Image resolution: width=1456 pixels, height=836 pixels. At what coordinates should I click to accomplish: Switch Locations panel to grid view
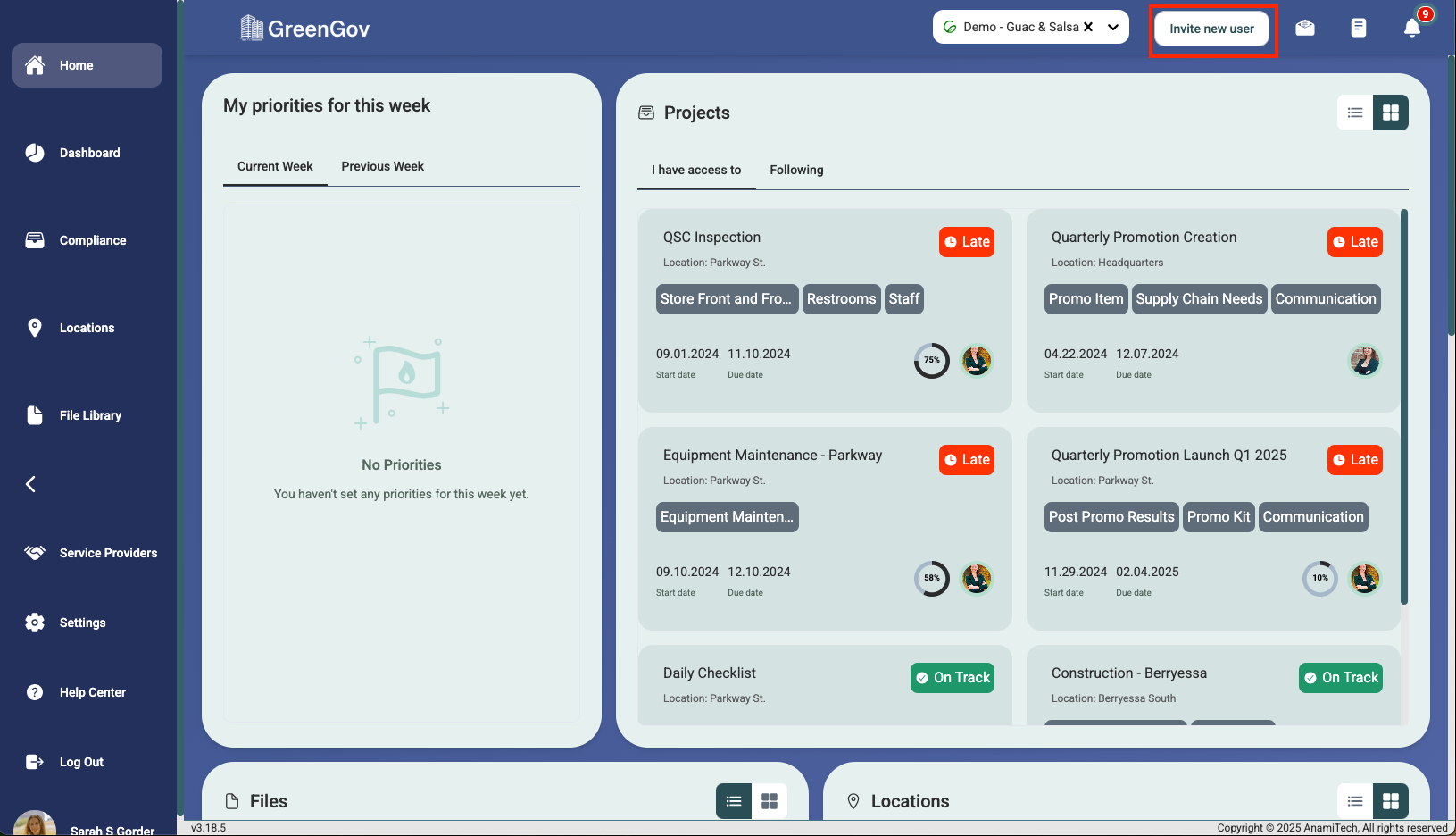pos(1391,801)
